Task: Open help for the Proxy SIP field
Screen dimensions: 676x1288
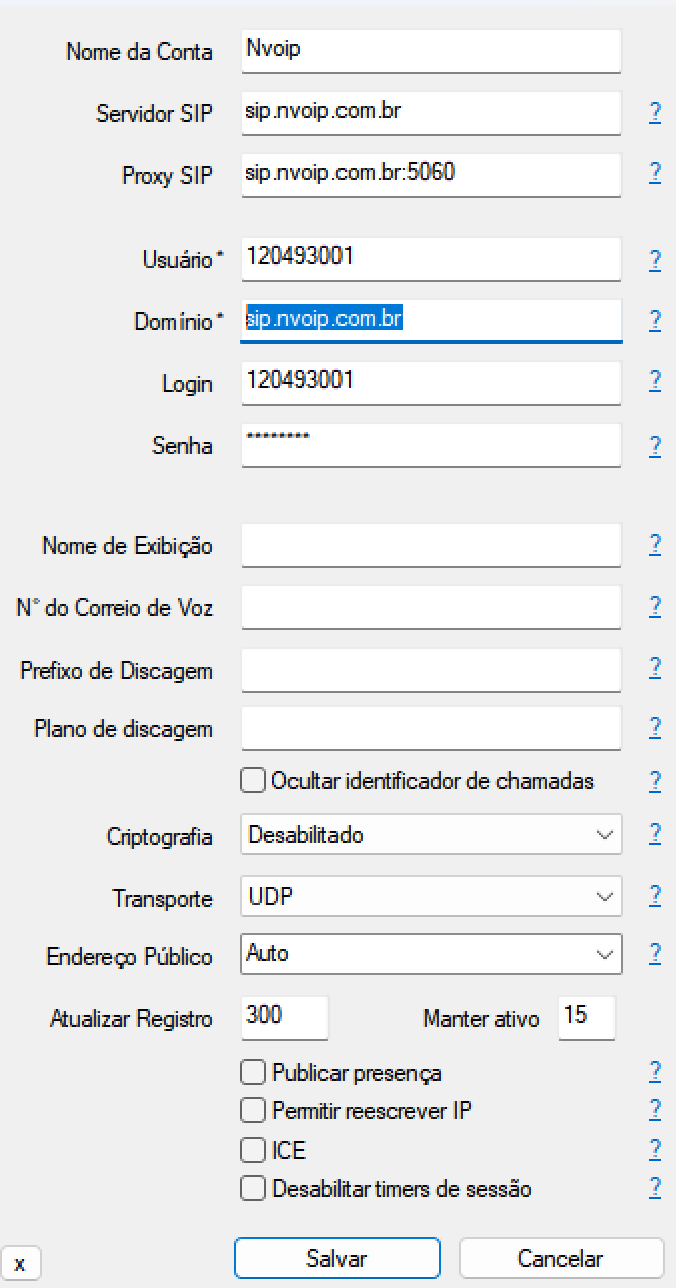Action: (655, 173)
